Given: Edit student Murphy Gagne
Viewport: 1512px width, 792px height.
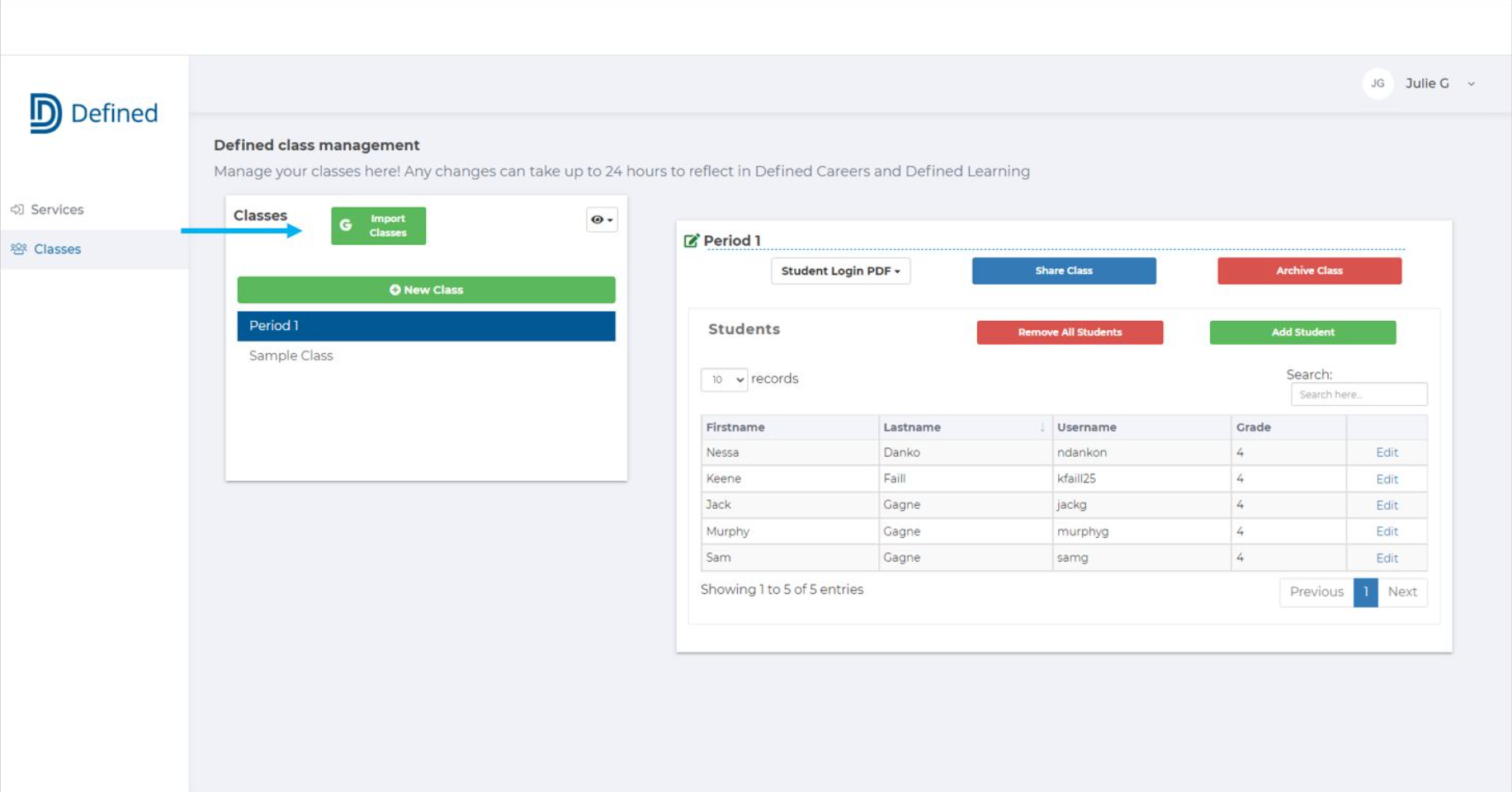Looking at the screenshot, I should [1387, 532].
